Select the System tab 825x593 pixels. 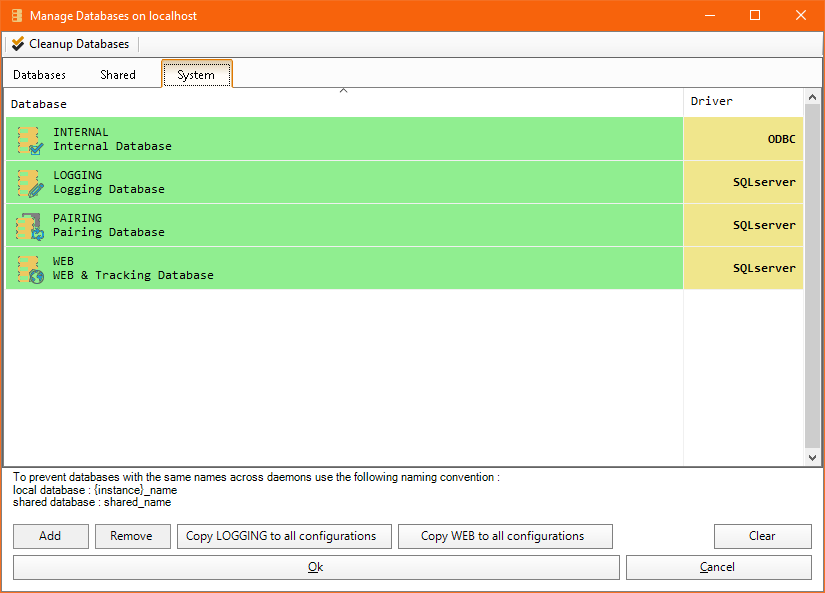(196, 75)
